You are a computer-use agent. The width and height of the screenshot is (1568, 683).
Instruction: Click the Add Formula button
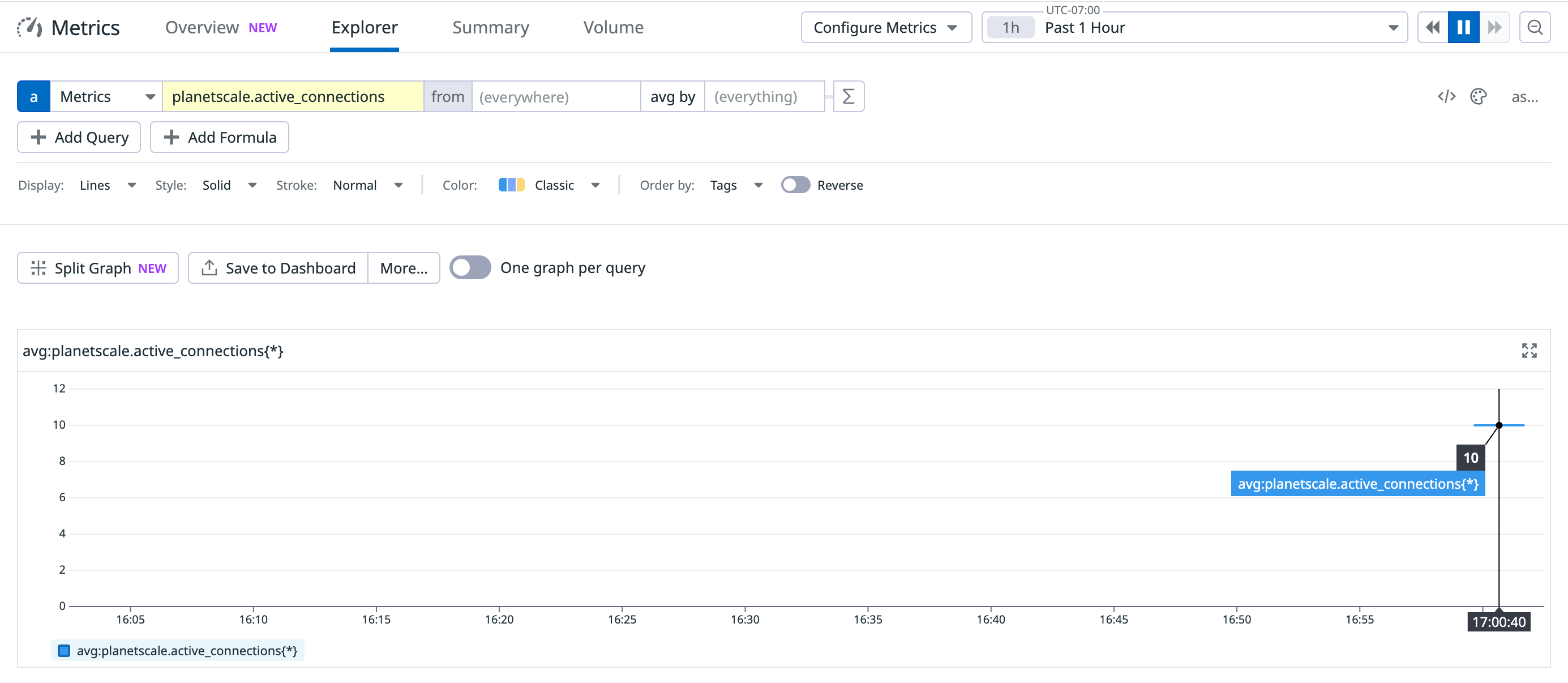tap(219, 137)
